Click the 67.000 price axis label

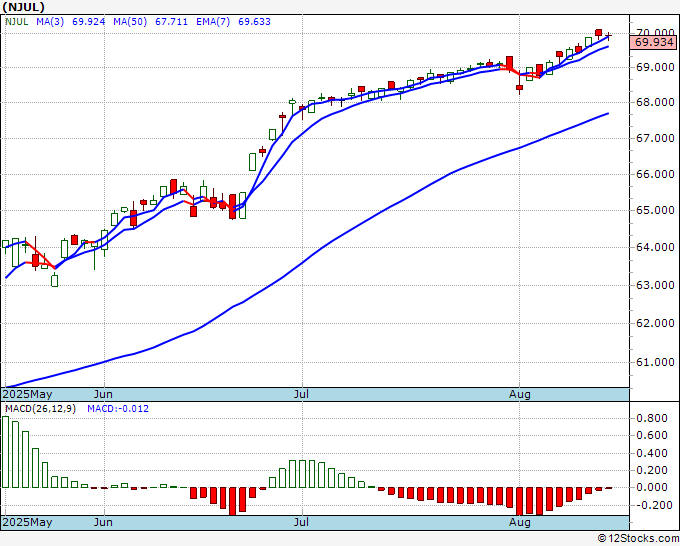[655, 138]
